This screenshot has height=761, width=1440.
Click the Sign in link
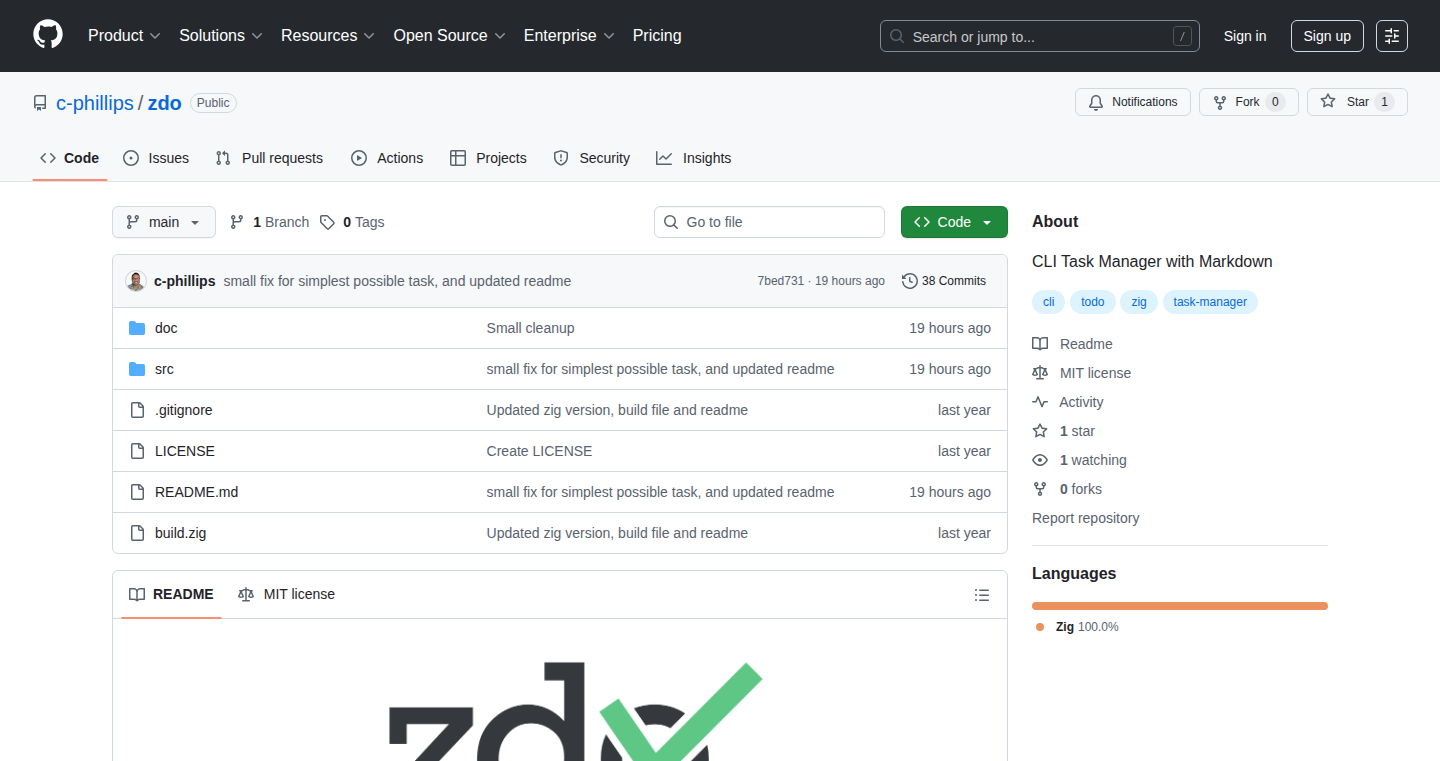coord(1245,36)
